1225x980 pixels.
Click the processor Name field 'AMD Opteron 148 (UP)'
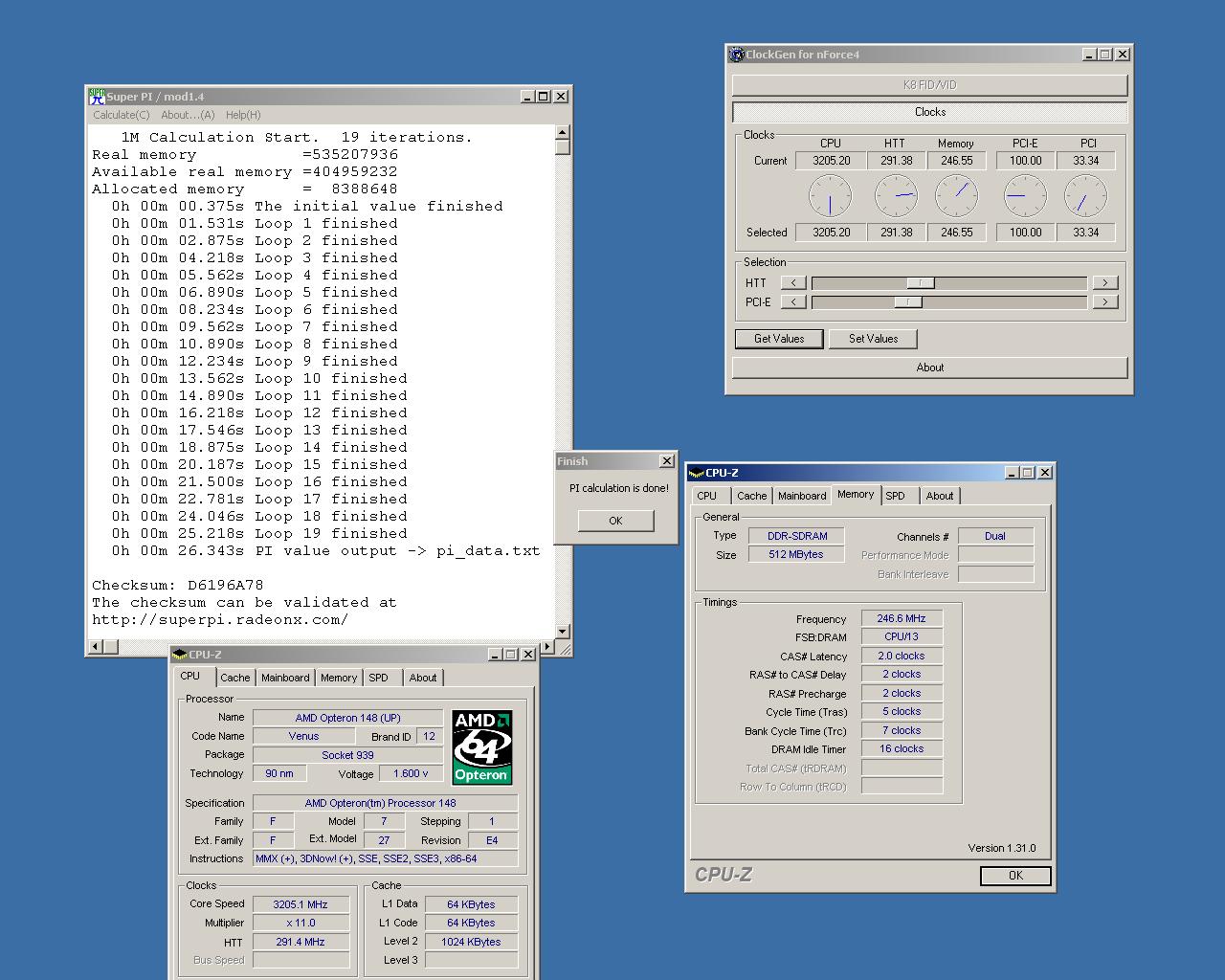click(x=348, y=718)
